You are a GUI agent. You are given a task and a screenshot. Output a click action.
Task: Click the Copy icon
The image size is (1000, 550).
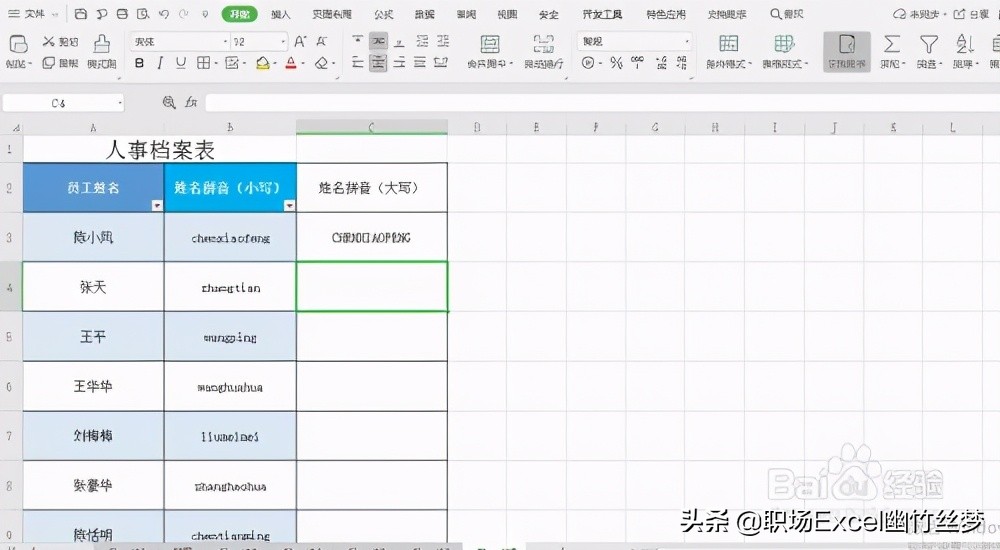pyautogui.click(x=48, y=63)
